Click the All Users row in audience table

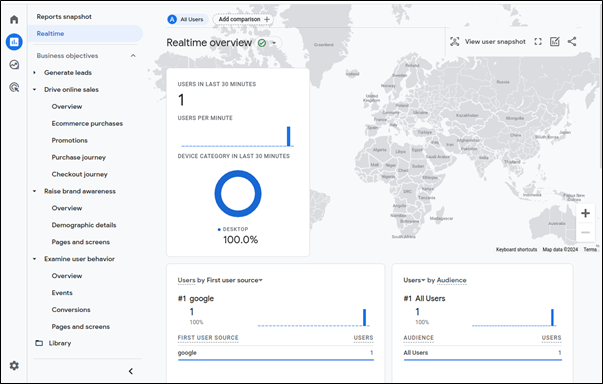(483, 353)
